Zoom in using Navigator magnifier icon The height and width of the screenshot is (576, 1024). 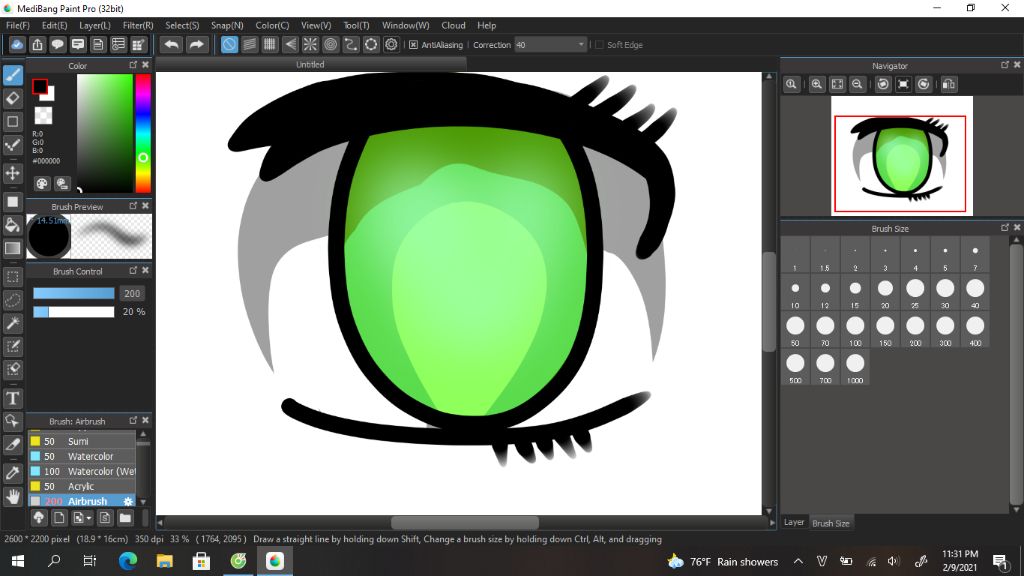pos(817,85)
